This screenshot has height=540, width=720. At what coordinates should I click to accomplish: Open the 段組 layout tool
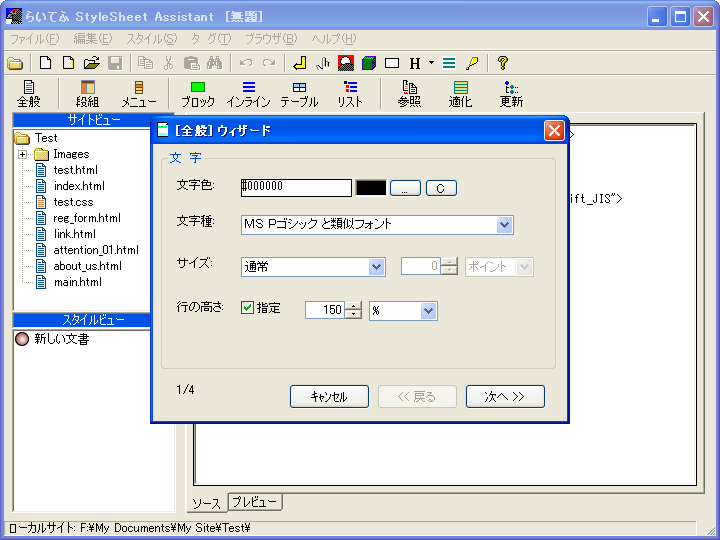pos(87,94)
